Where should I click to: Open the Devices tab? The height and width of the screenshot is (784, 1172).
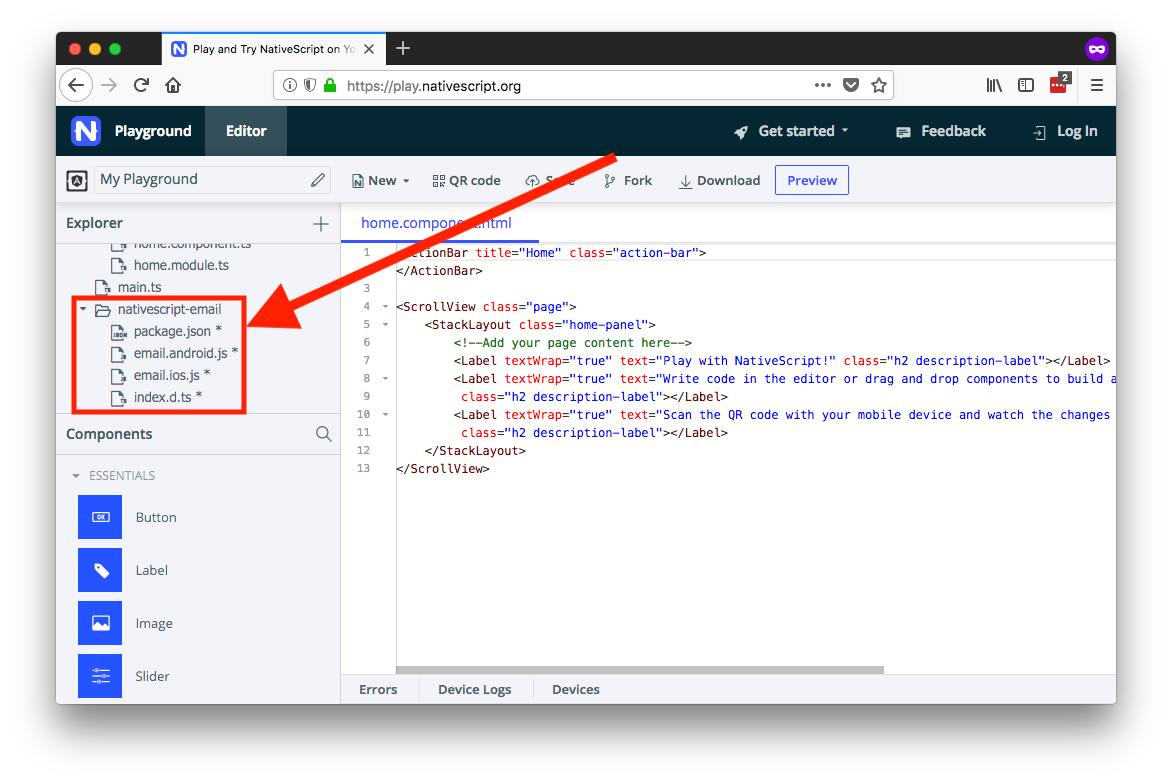(576, 689)
